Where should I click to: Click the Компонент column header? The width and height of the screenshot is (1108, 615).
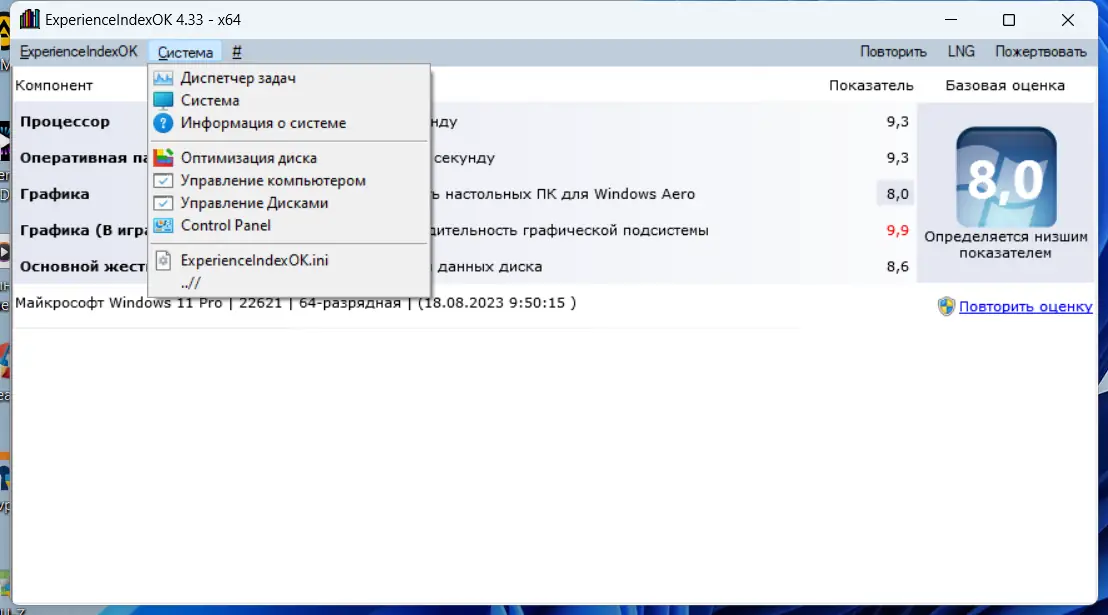click(x=54, y=86)
